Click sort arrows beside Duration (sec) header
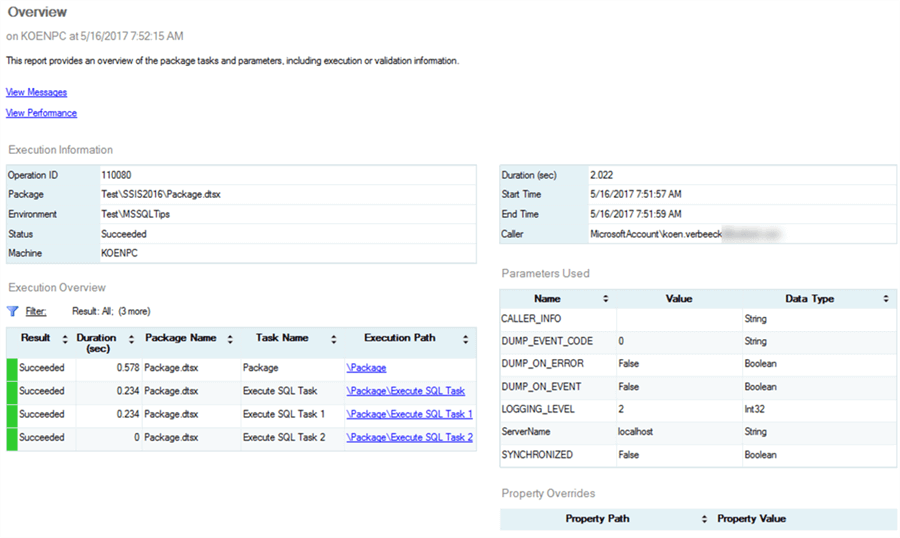This screenshot has height=538, width=900. click(131, 339)
